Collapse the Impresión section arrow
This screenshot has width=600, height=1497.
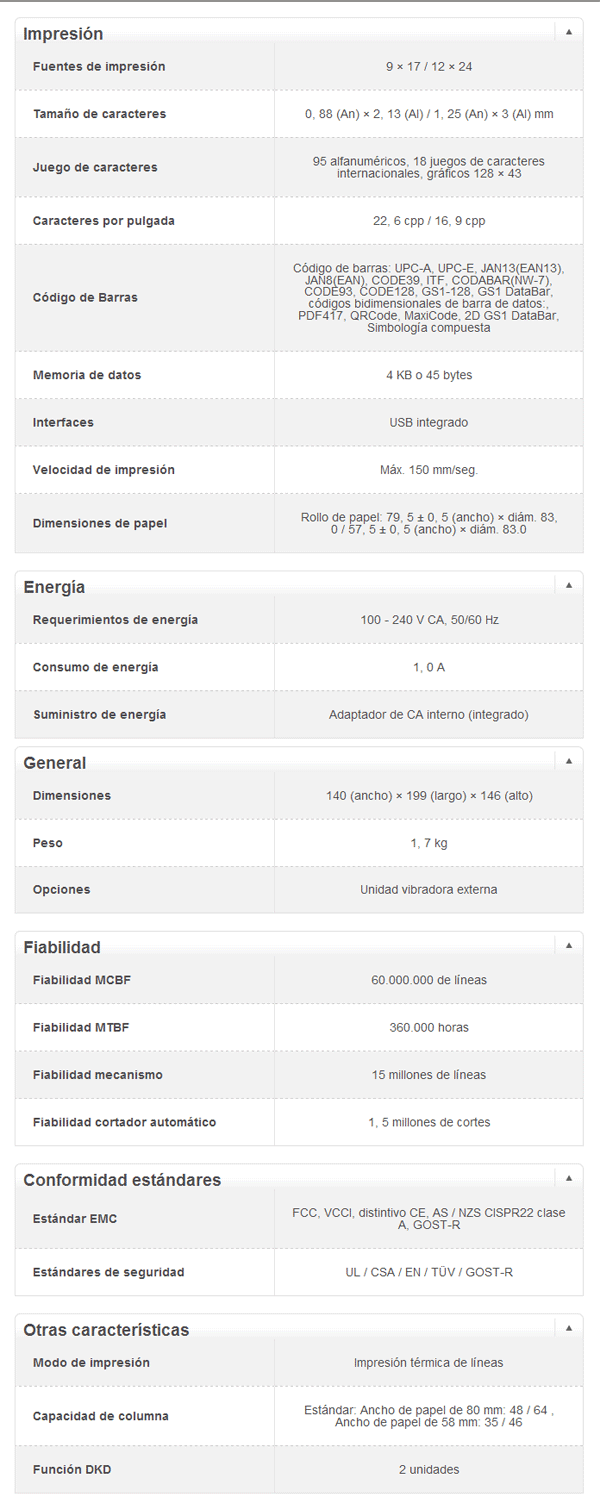(x=568, y=32)
